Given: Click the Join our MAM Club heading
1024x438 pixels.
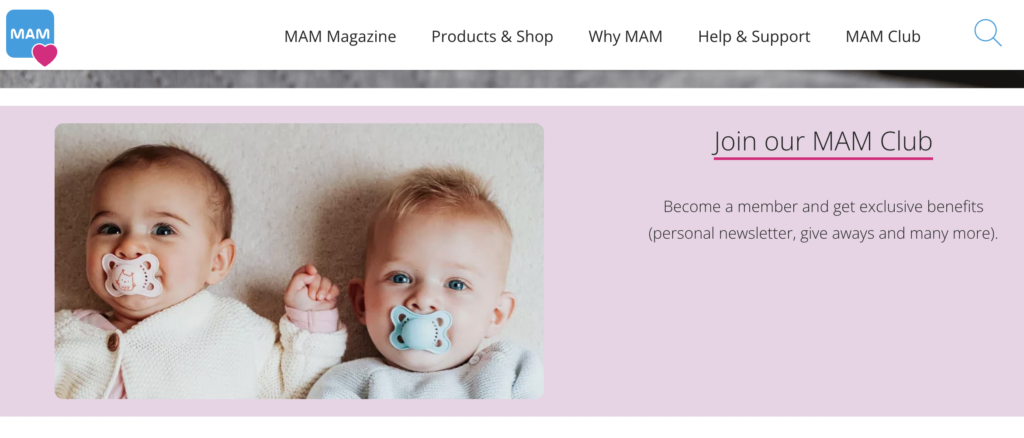Looking at the screenshot, I should tap(823, 141).
